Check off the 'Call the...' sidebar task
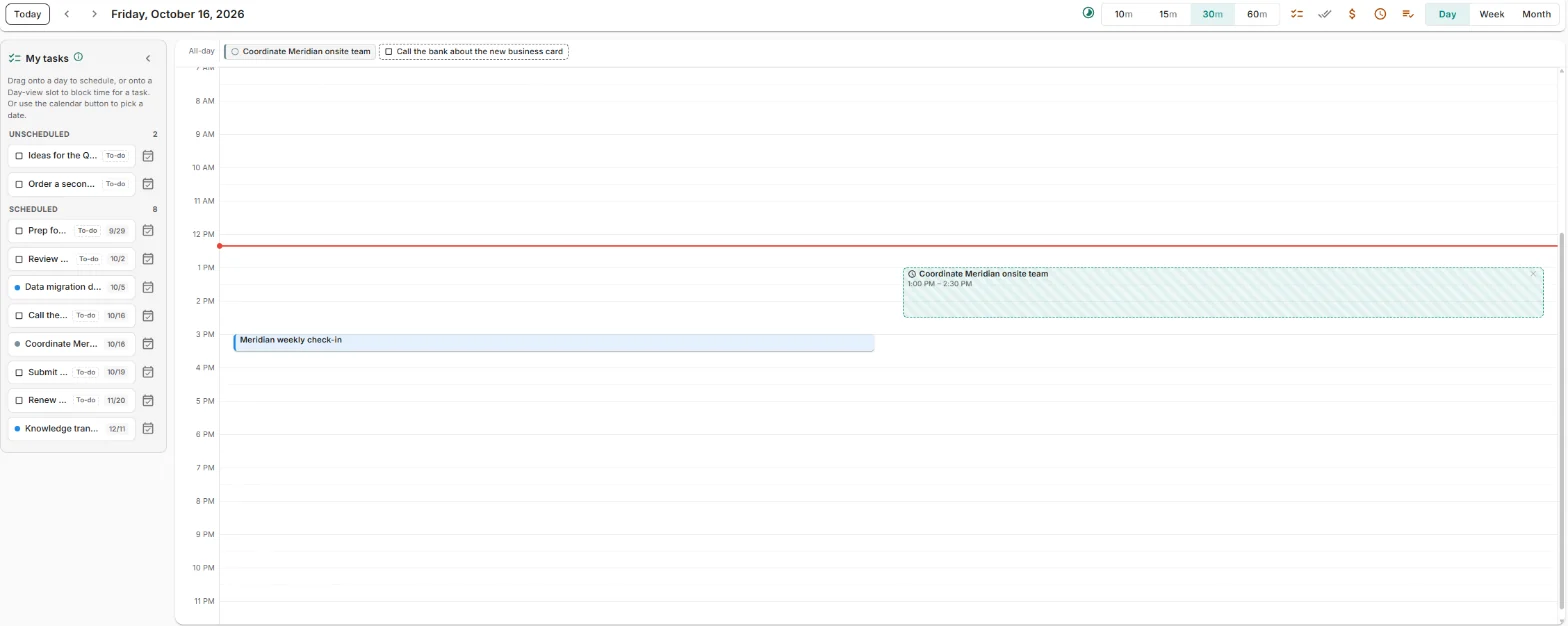 coord(19,315)
